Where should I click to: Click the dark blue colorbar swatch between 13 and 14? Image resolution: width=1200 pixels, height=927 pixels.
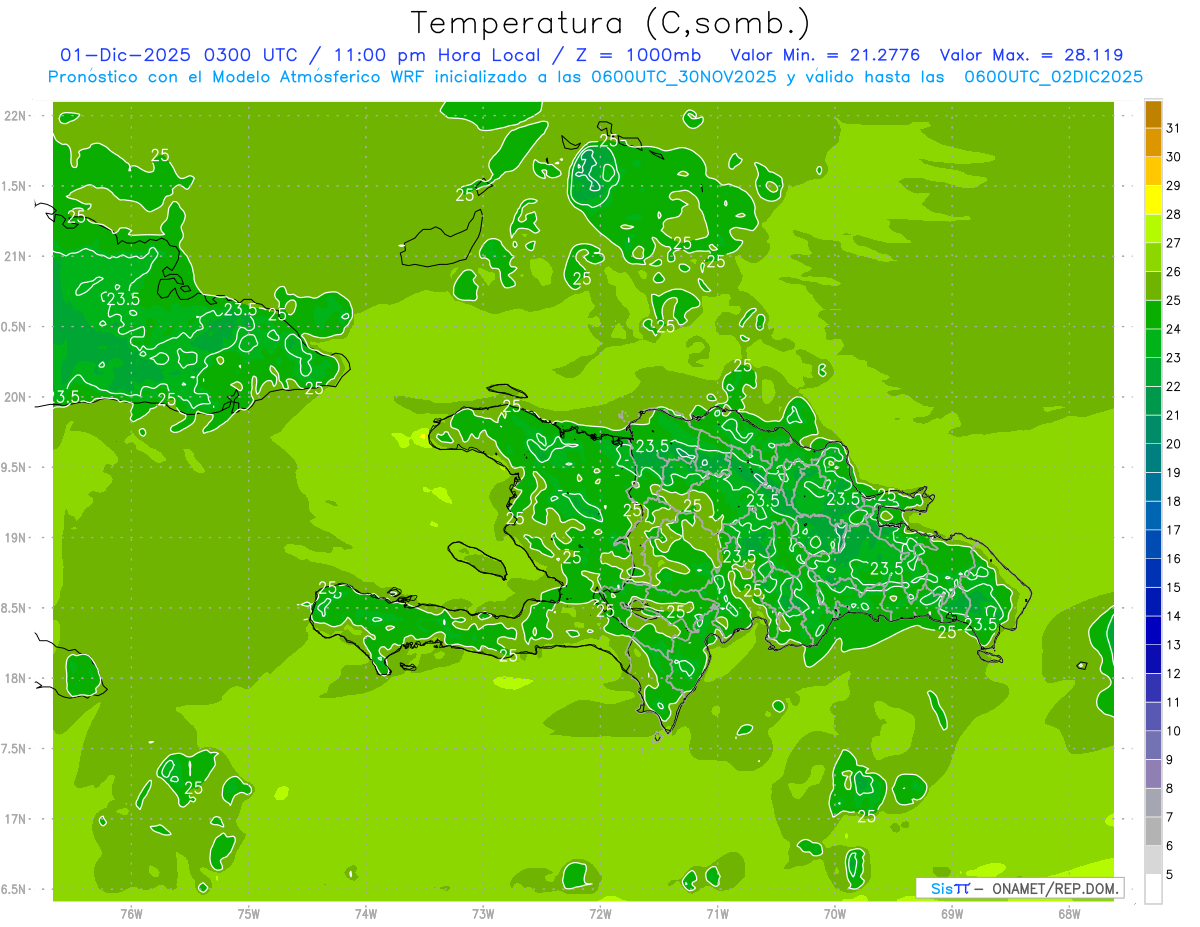(1153, 631)
